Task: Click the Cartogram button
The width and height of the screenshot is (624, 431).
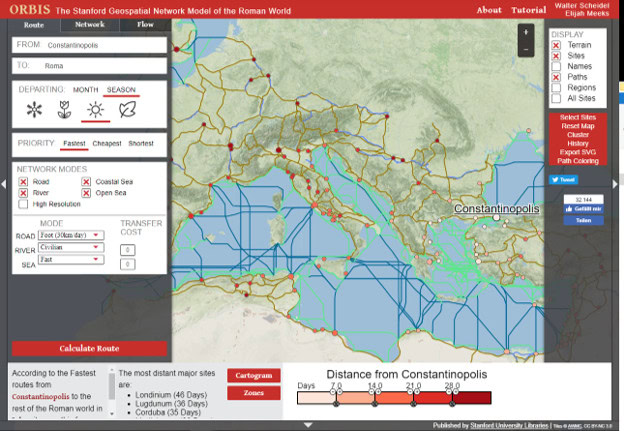Action: (254, 375)
